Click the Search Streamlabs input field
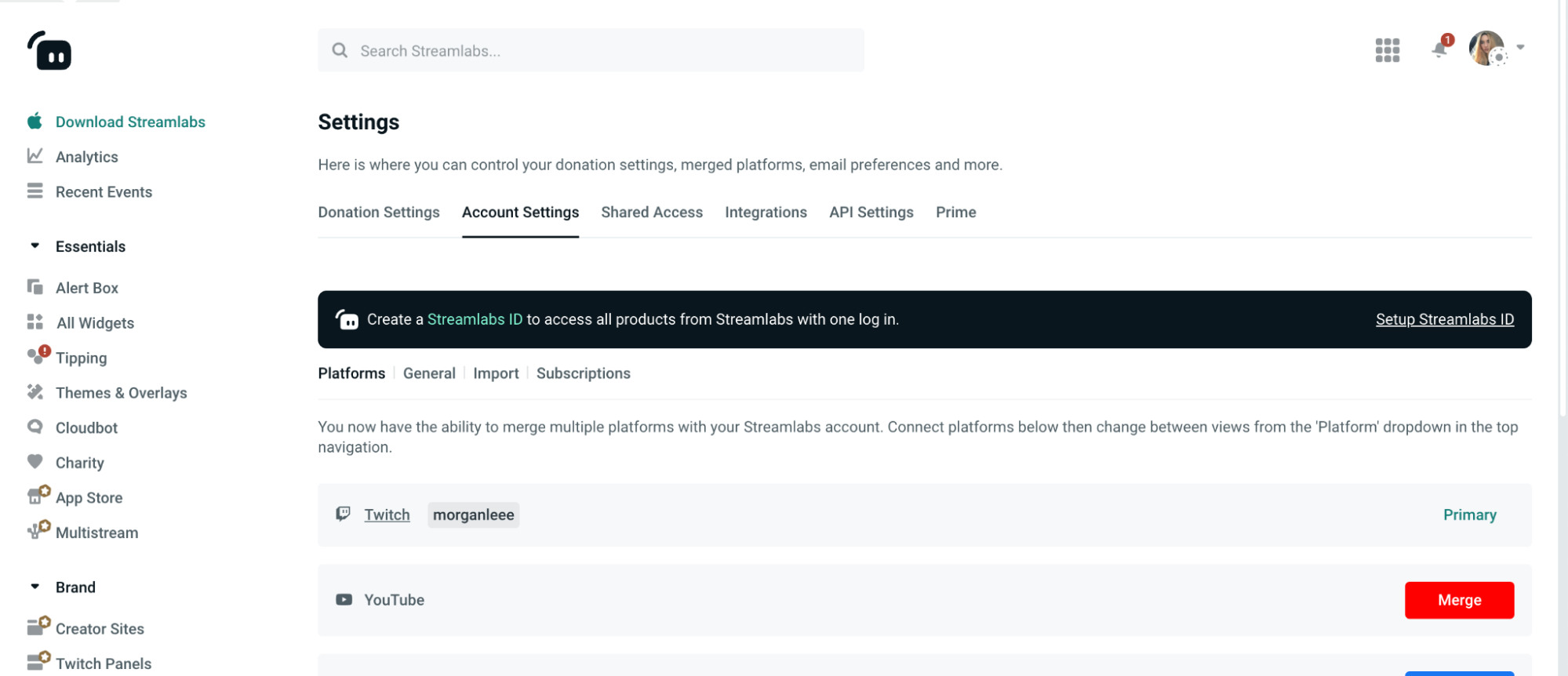This screenshot has height=676, width=1568. click(591, 50)
